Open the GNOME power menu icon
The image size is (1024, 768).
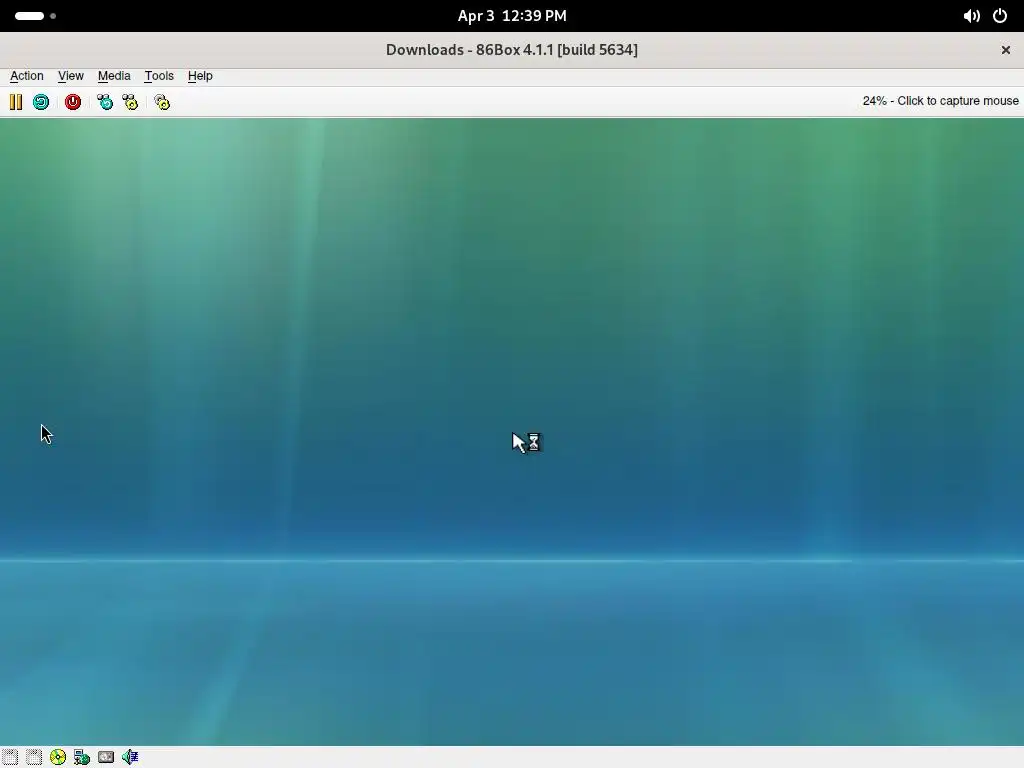(1000, 16)
